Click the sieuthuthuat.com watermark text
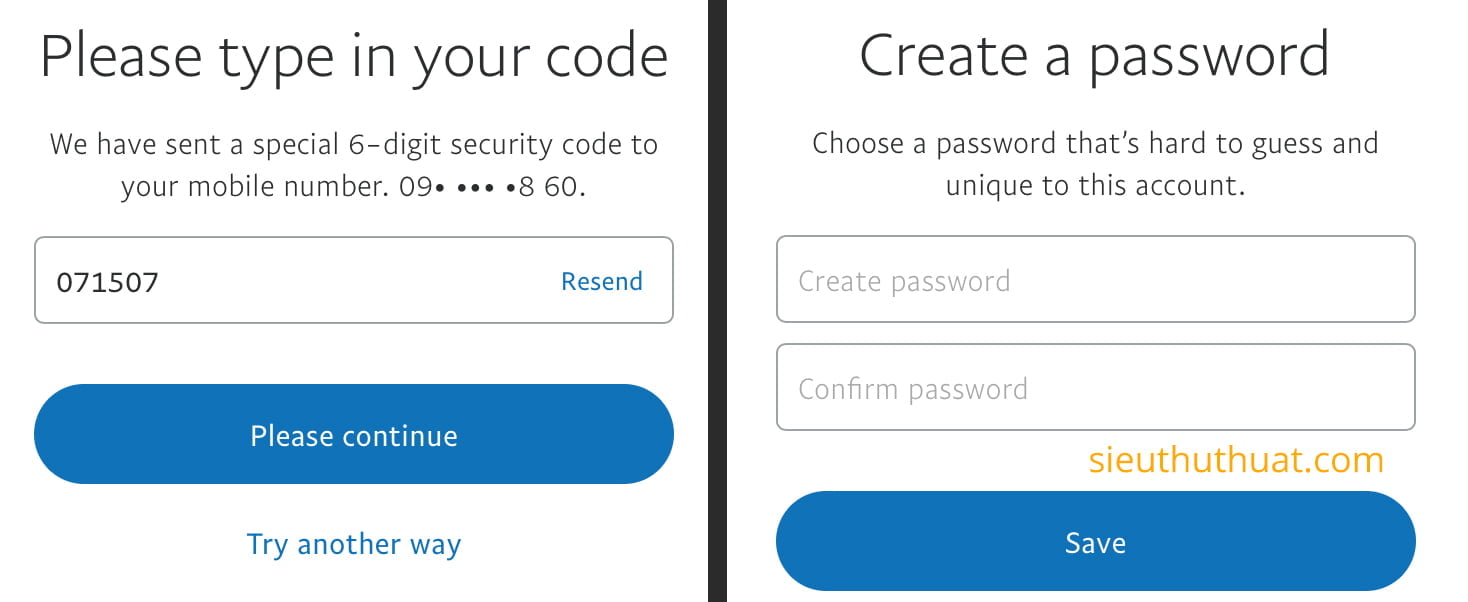The width and height of the screenshot is (1468, 602). (1236, 460)
